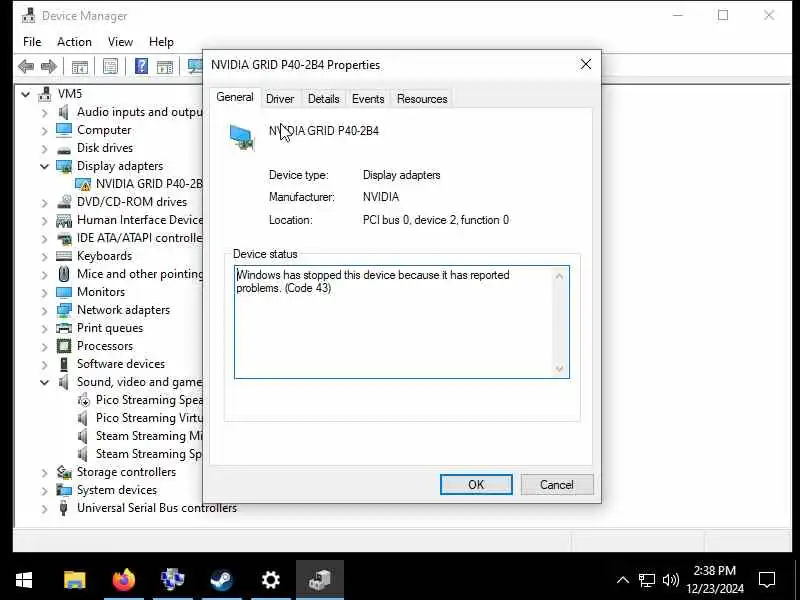
Task: Expand the Disk drives node
Action: pos(44,148)
